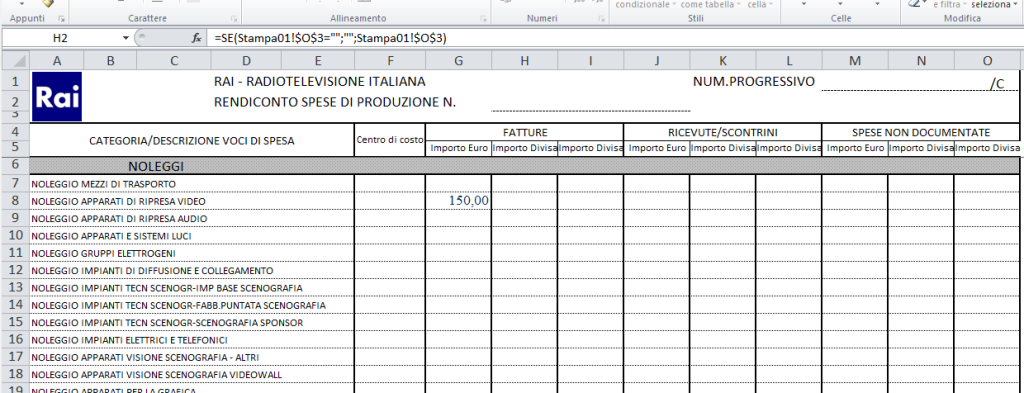
Task: Open the Allineamento dialog launcher
Action: click(483, 19)
